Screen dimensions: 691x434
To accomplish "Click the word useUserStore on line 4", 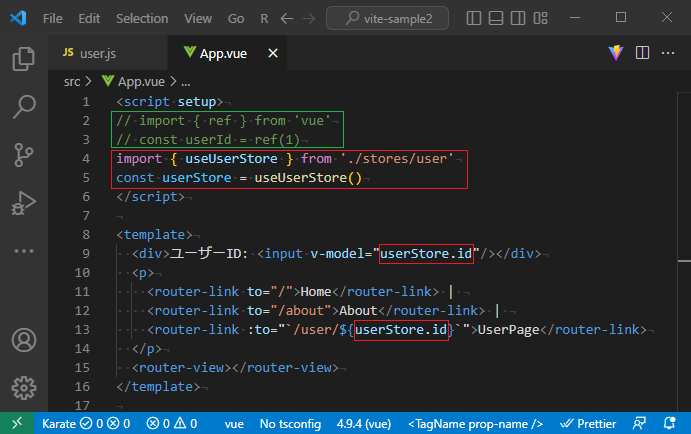I will (231, 159).
